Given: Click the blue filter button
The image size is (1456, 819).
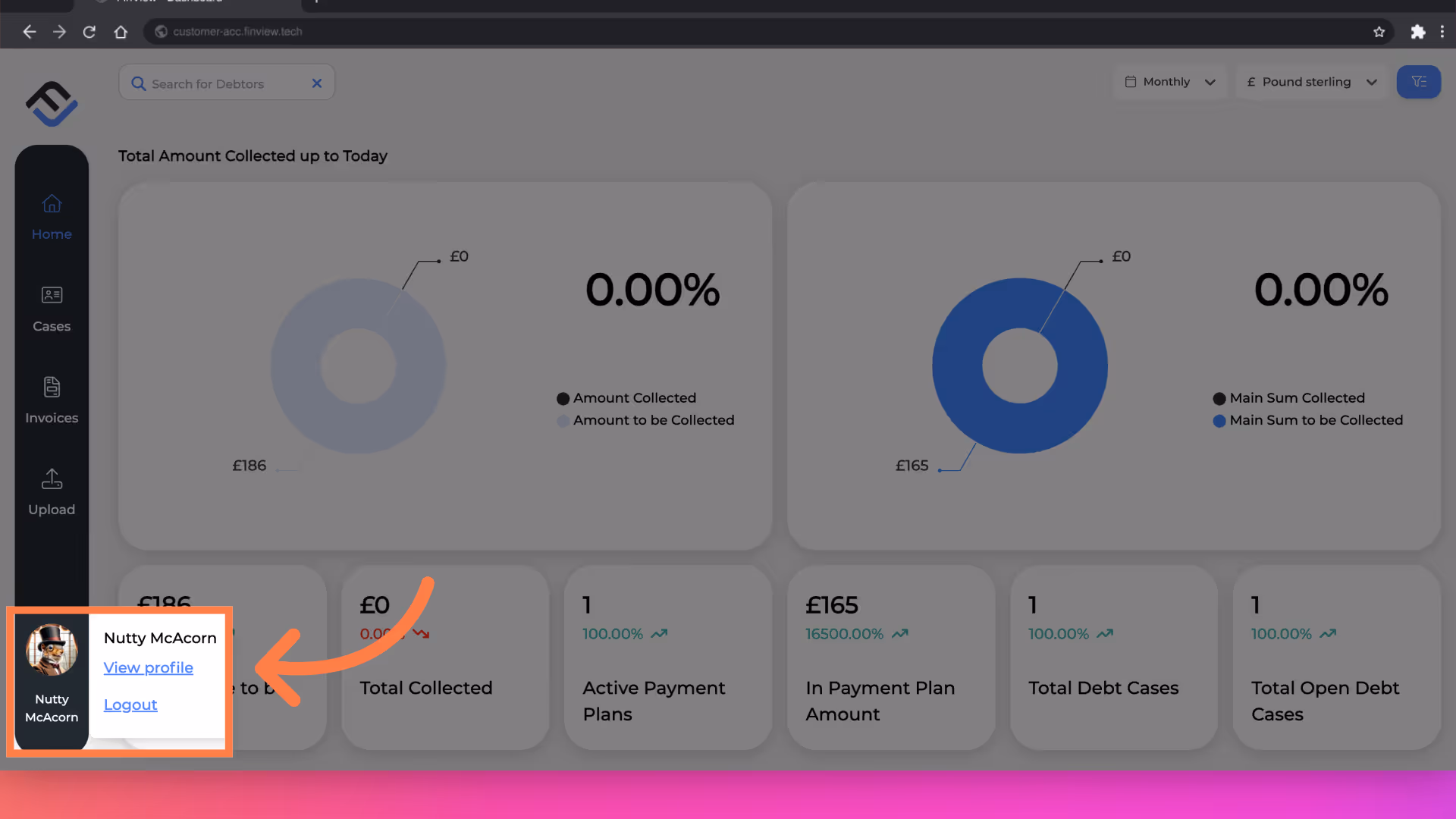Looking at the screenshot, I should (x=1418, y=82).
